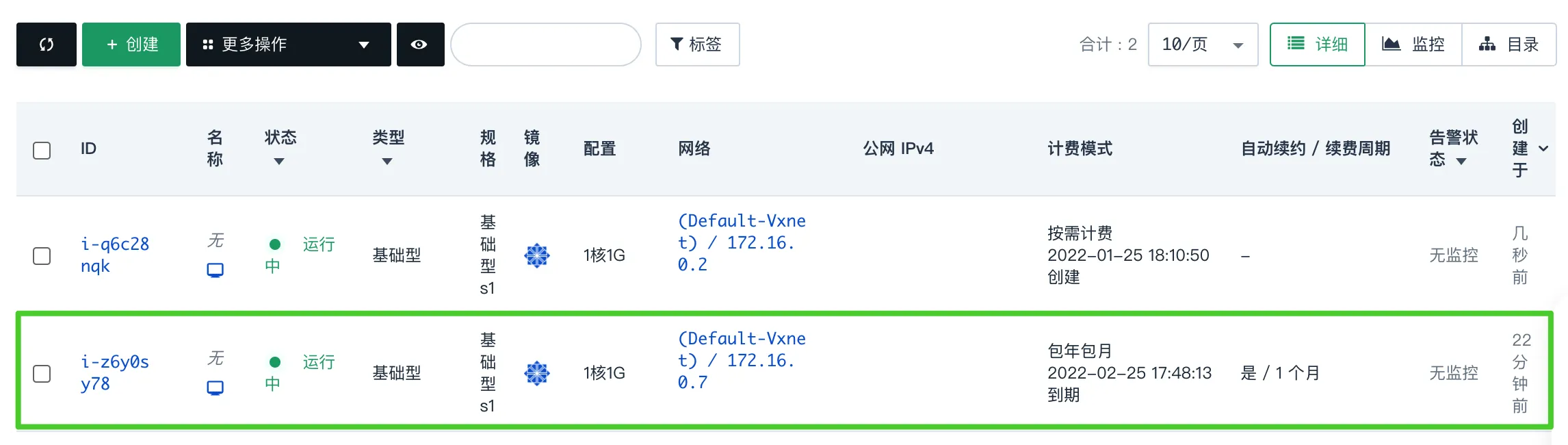Click the green 创建 button
Viewport: 1568px width, 445px height.
point(131,44)
